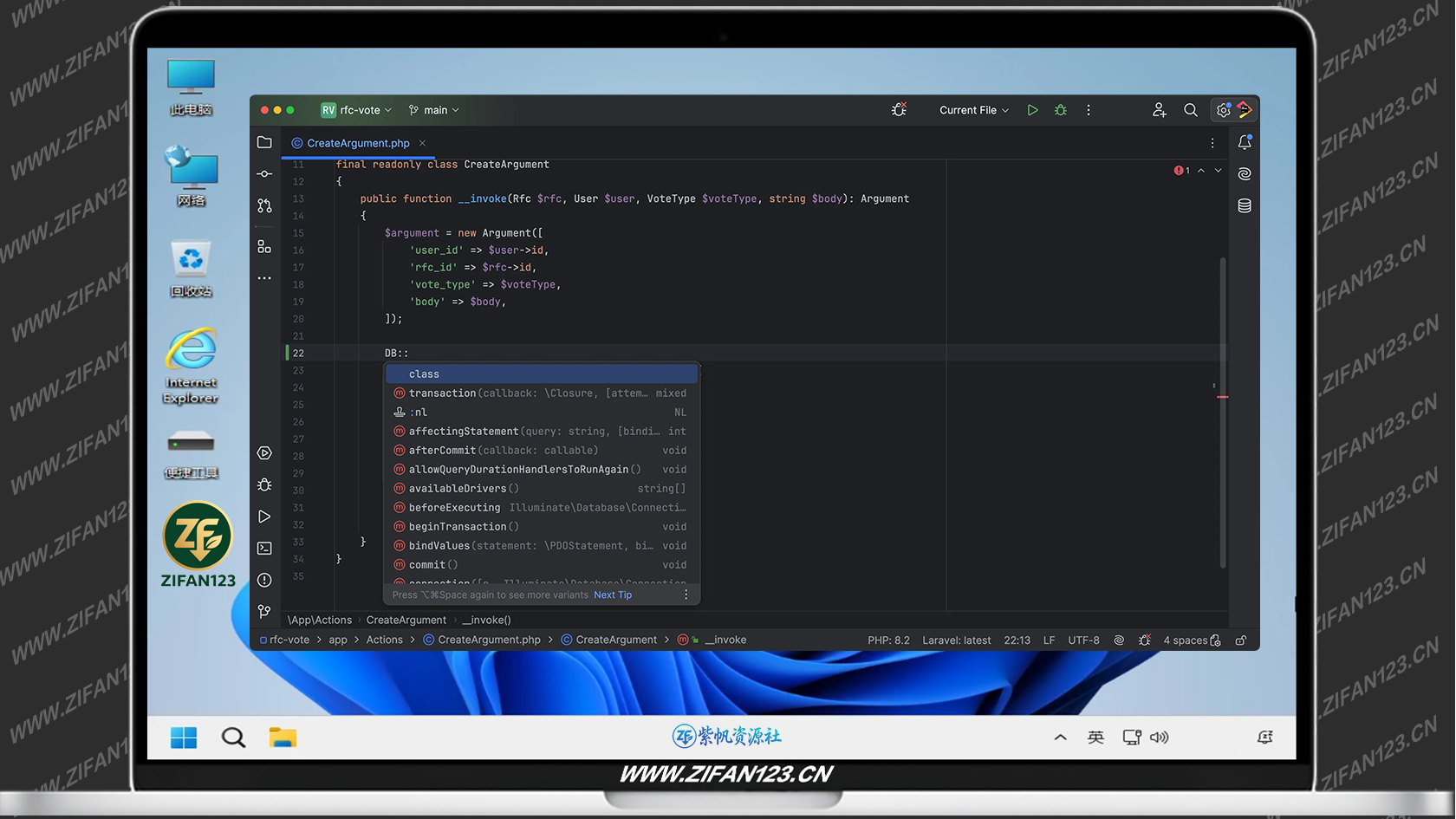This screenshot has height=819, width=1456.
Task: Open IDE settings gear icon
Action: coord(1223,110)
